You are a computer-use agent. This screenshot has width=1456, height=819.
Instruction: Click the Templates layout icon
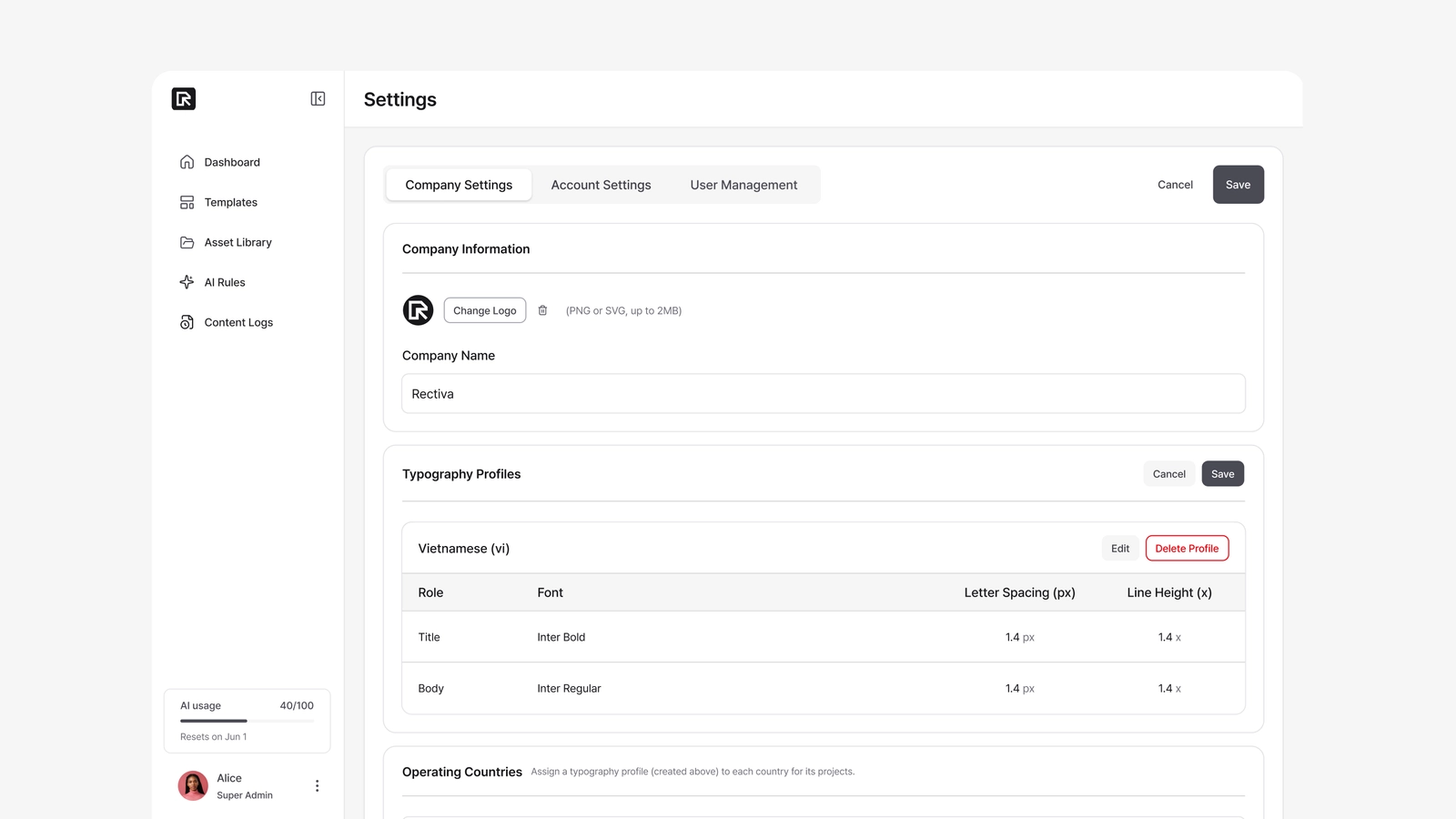click(x=187, y=202)
